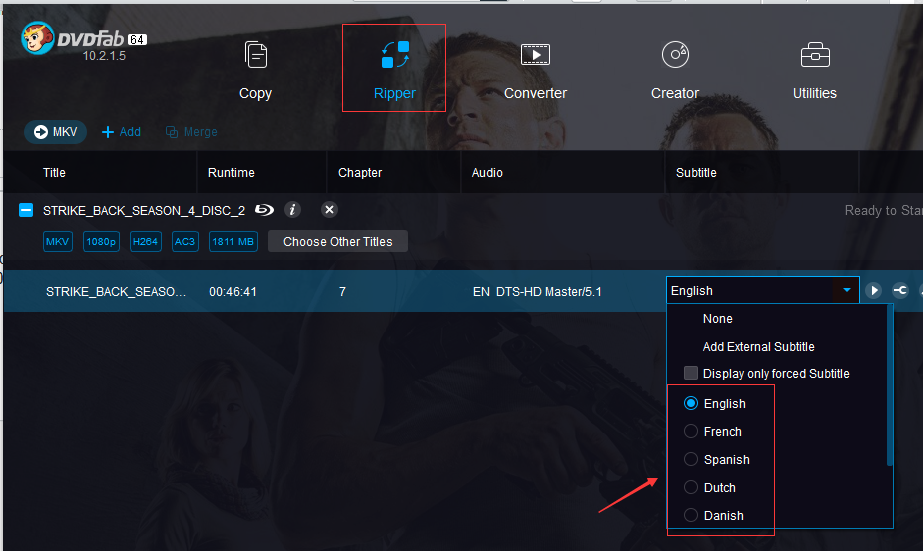Open the Copy module
923x551 pixels.
tap(255, 71)
